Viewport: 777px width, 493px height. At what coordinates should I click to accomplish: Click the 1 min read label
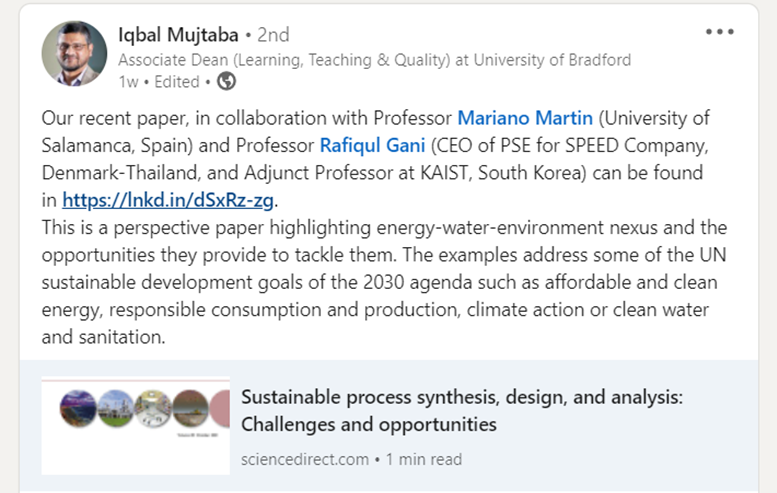pos(424,459)
